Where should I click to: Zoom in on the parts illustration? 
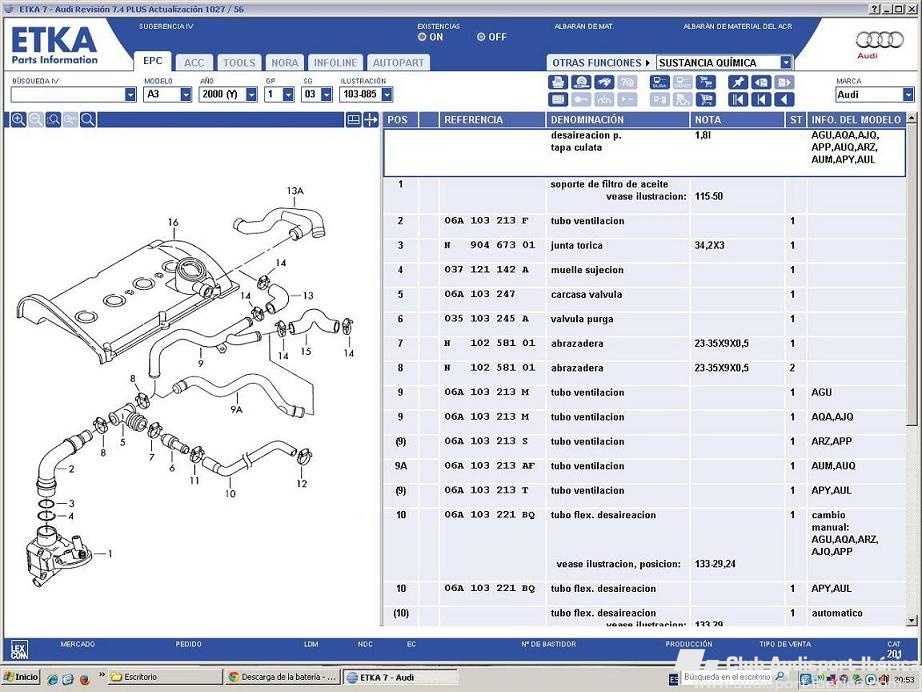18,120
